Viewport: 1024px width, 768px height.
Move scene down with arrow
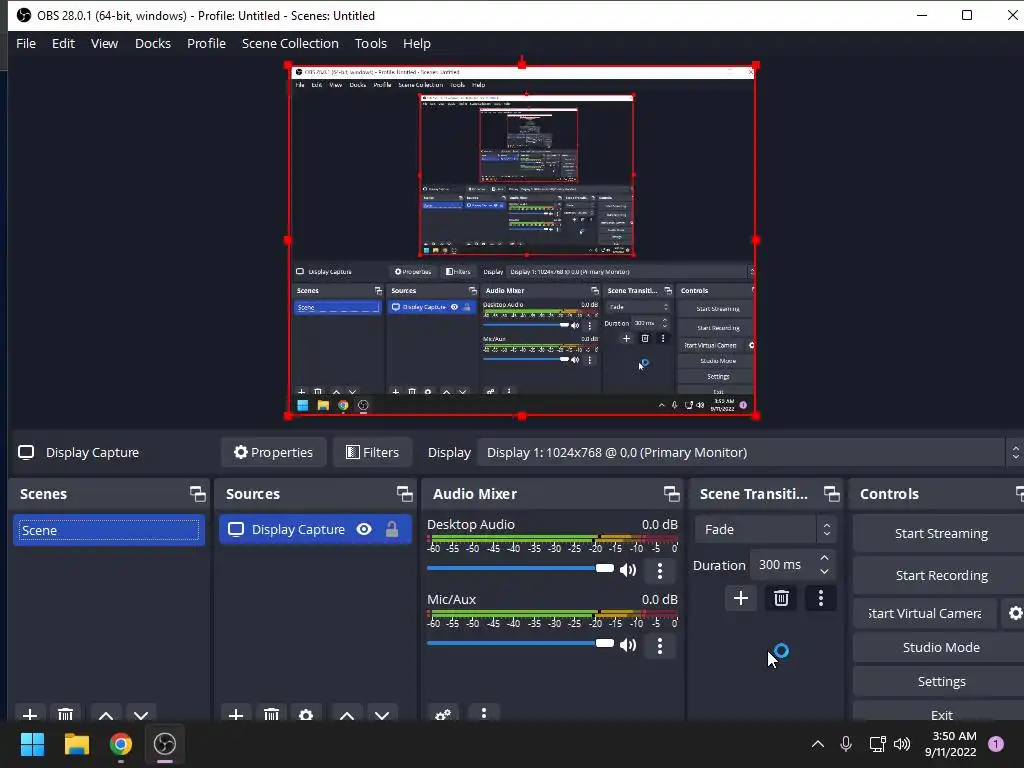click(x=141, y=714)
